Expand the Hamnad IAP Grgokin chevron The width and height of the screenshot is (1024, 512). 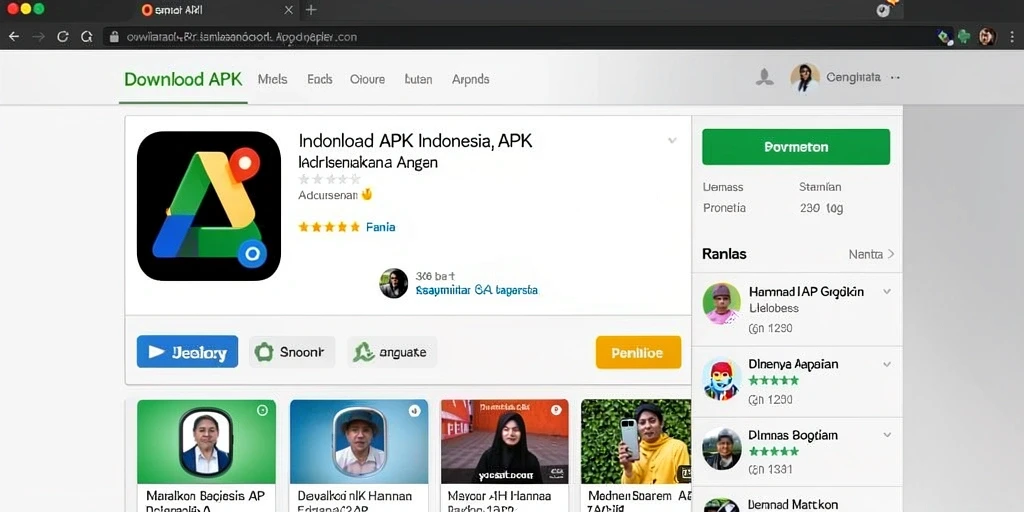(887, 291)
